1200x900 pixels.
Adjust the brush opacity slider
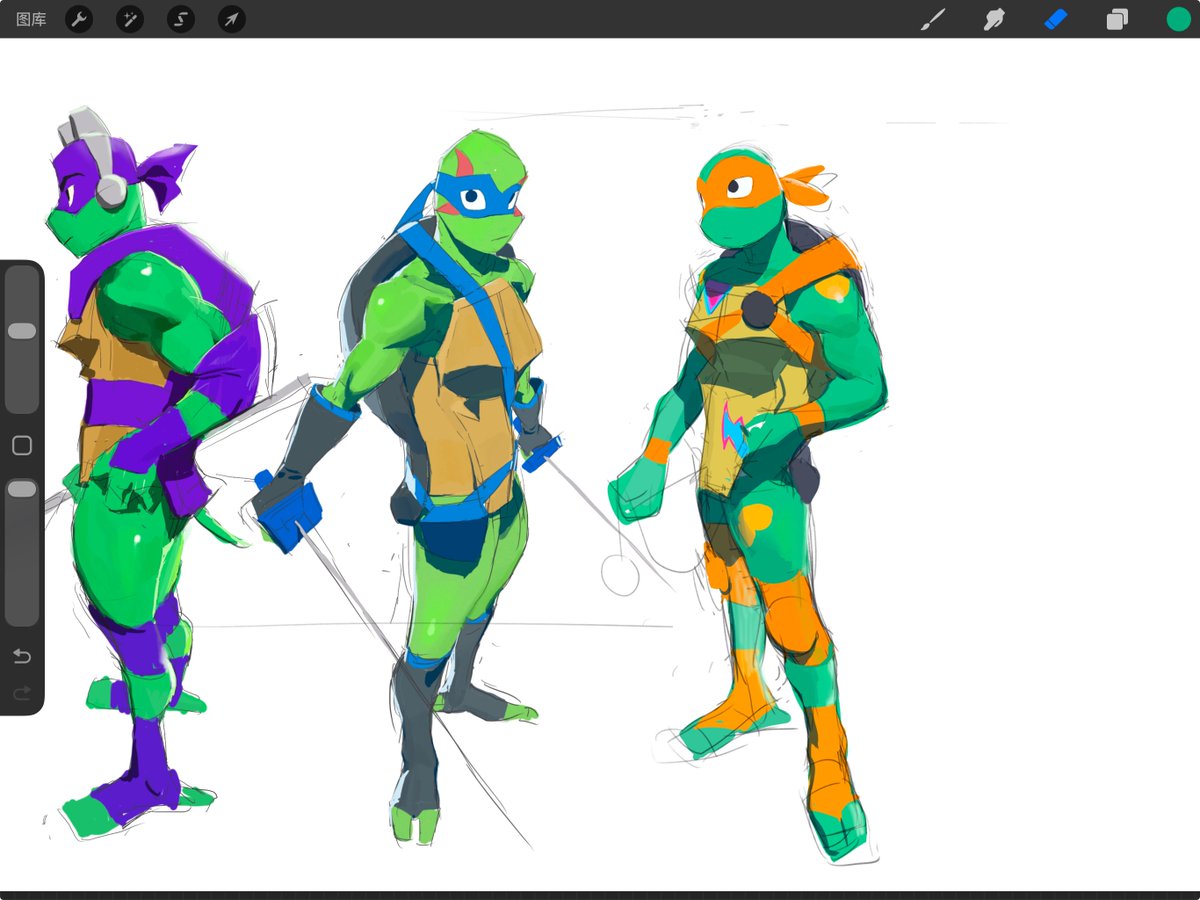(22, 552)
